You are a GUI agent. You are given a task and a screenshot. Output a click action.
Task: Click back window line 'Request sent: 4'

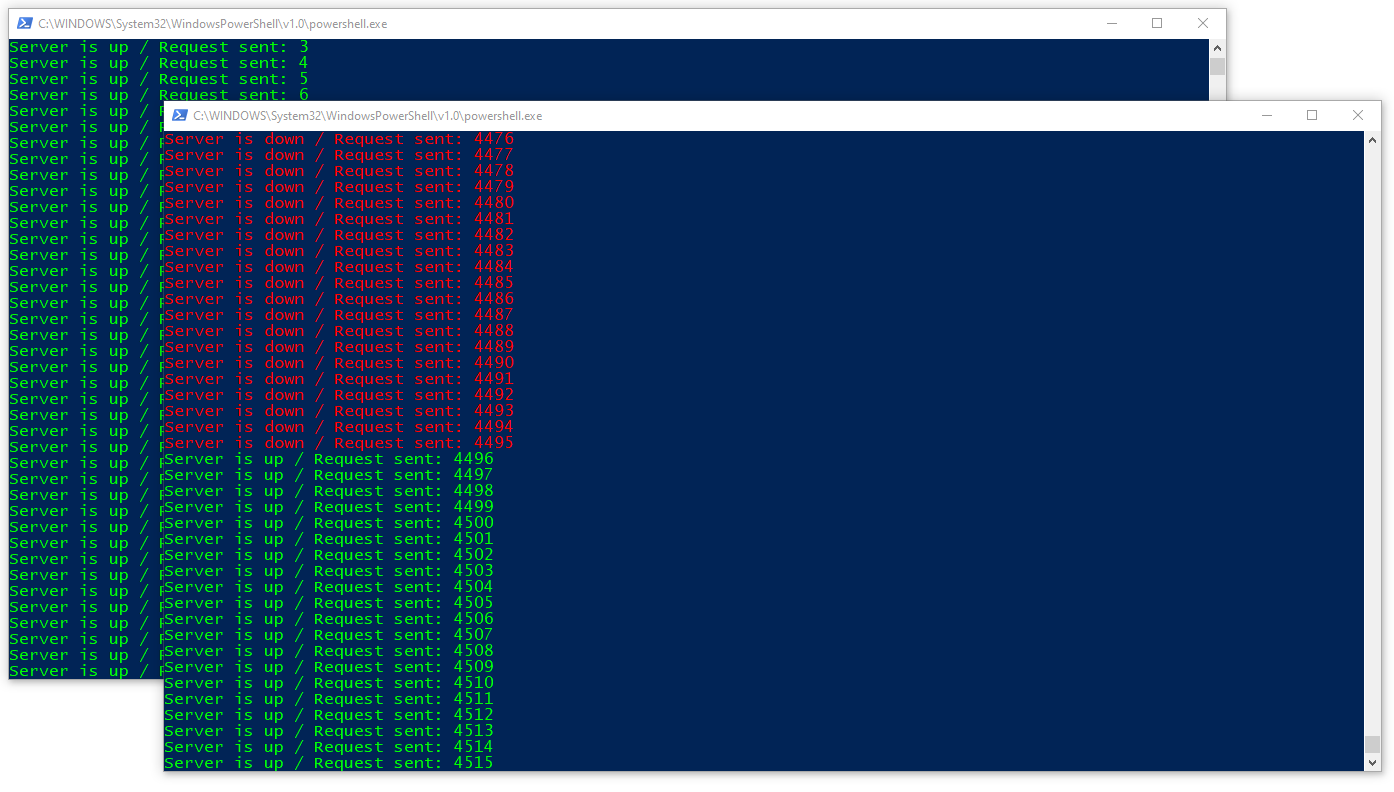tap(159, 63)
